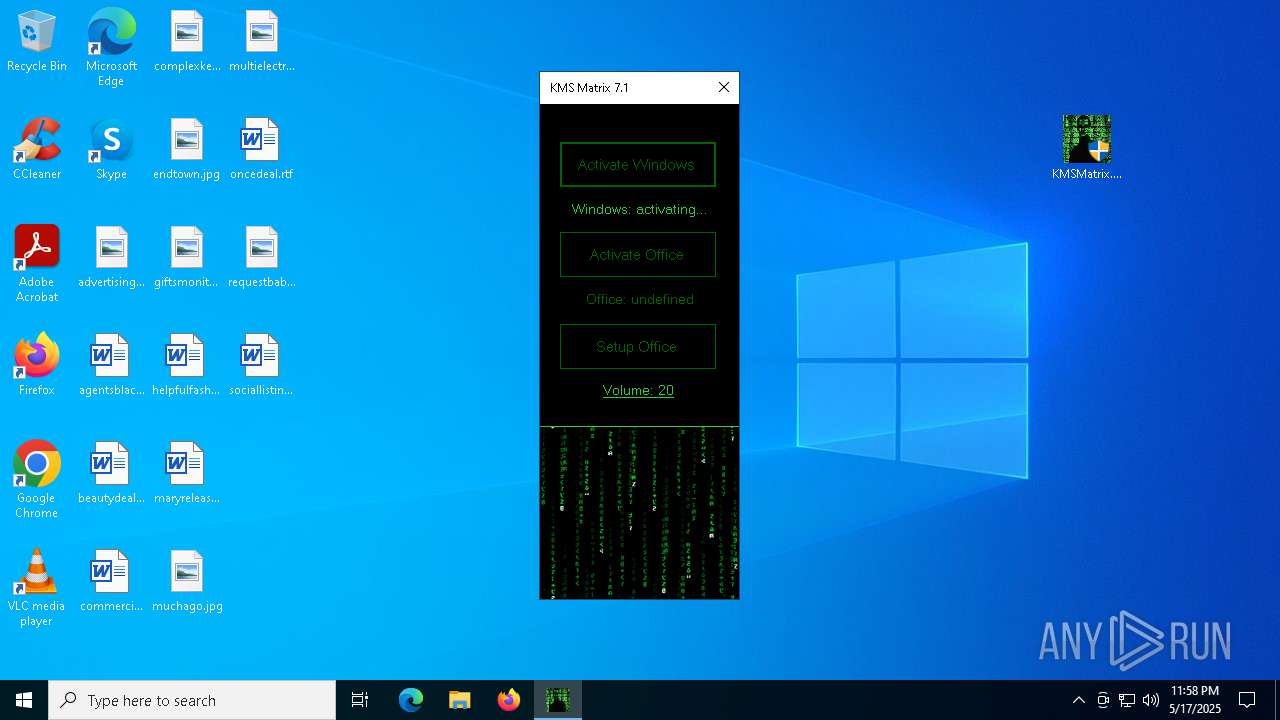Select the Recycle Bin icon
Viewport: 1280px width, 720px height.
coord(37,42)
